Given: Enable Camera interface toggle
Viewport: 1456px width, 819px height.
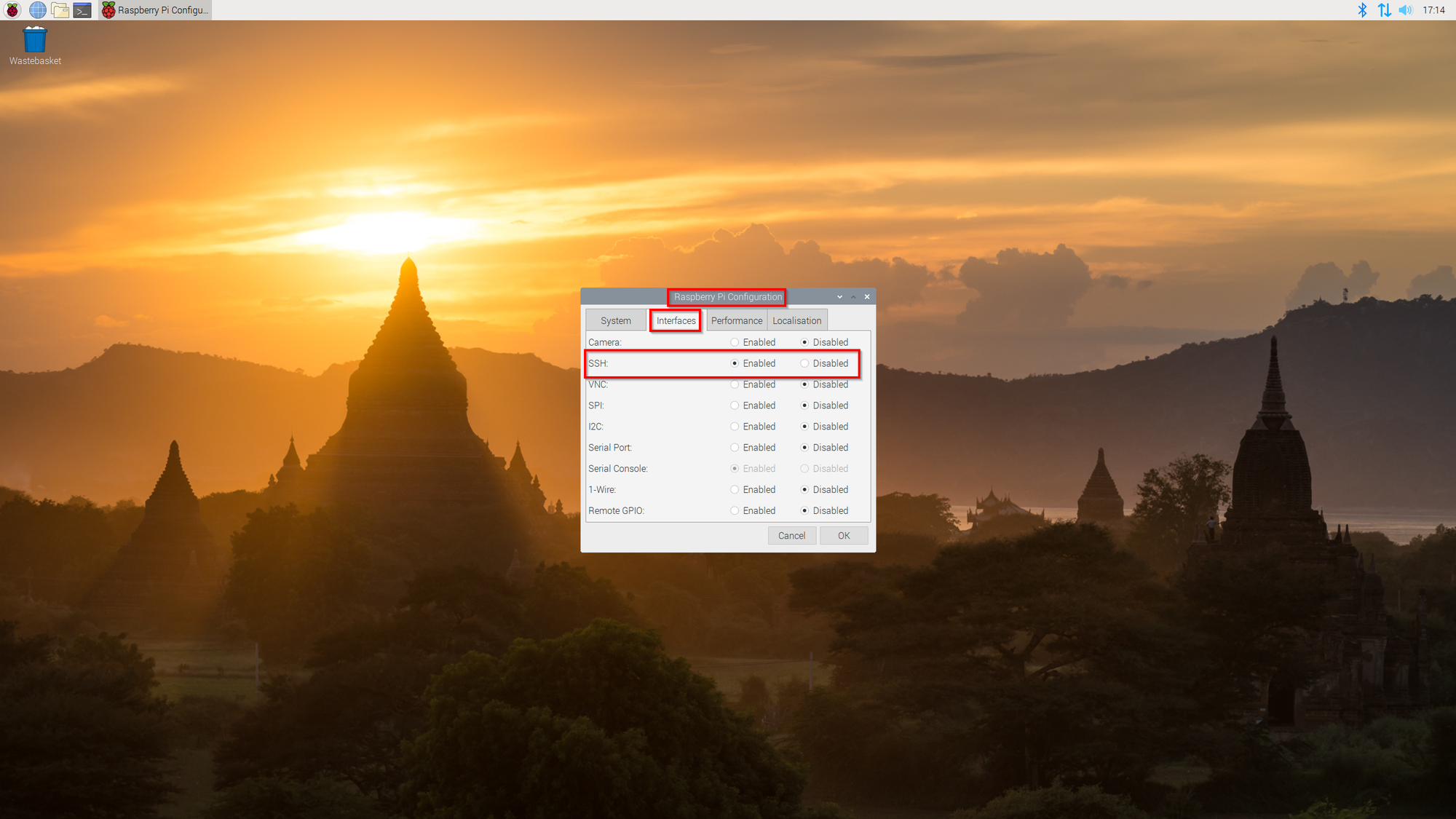Looking at the screenshot, I should 735,342.
